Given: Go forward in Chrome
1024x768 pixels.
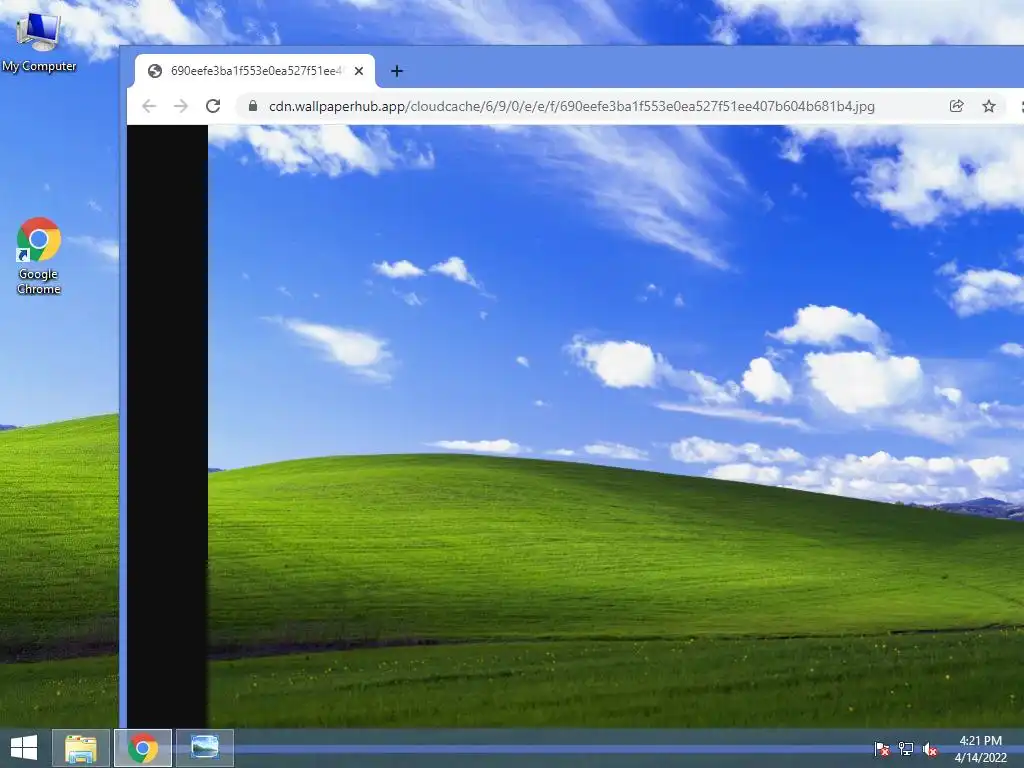Looking at the screenshot, I should 181,106.
